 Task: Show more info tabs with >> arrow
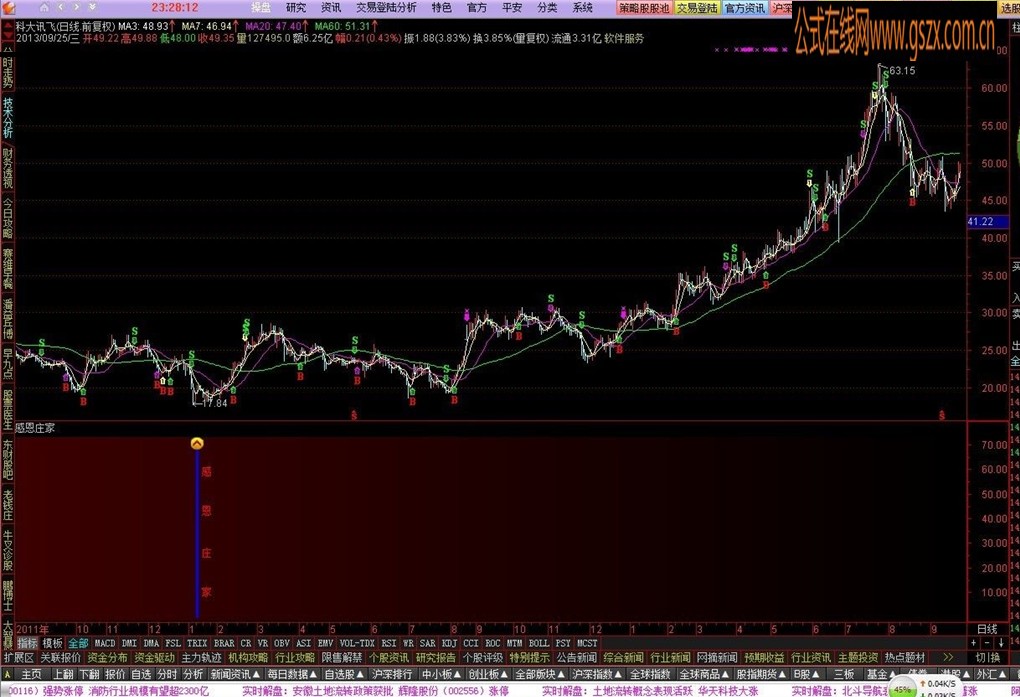click(948, 657)
